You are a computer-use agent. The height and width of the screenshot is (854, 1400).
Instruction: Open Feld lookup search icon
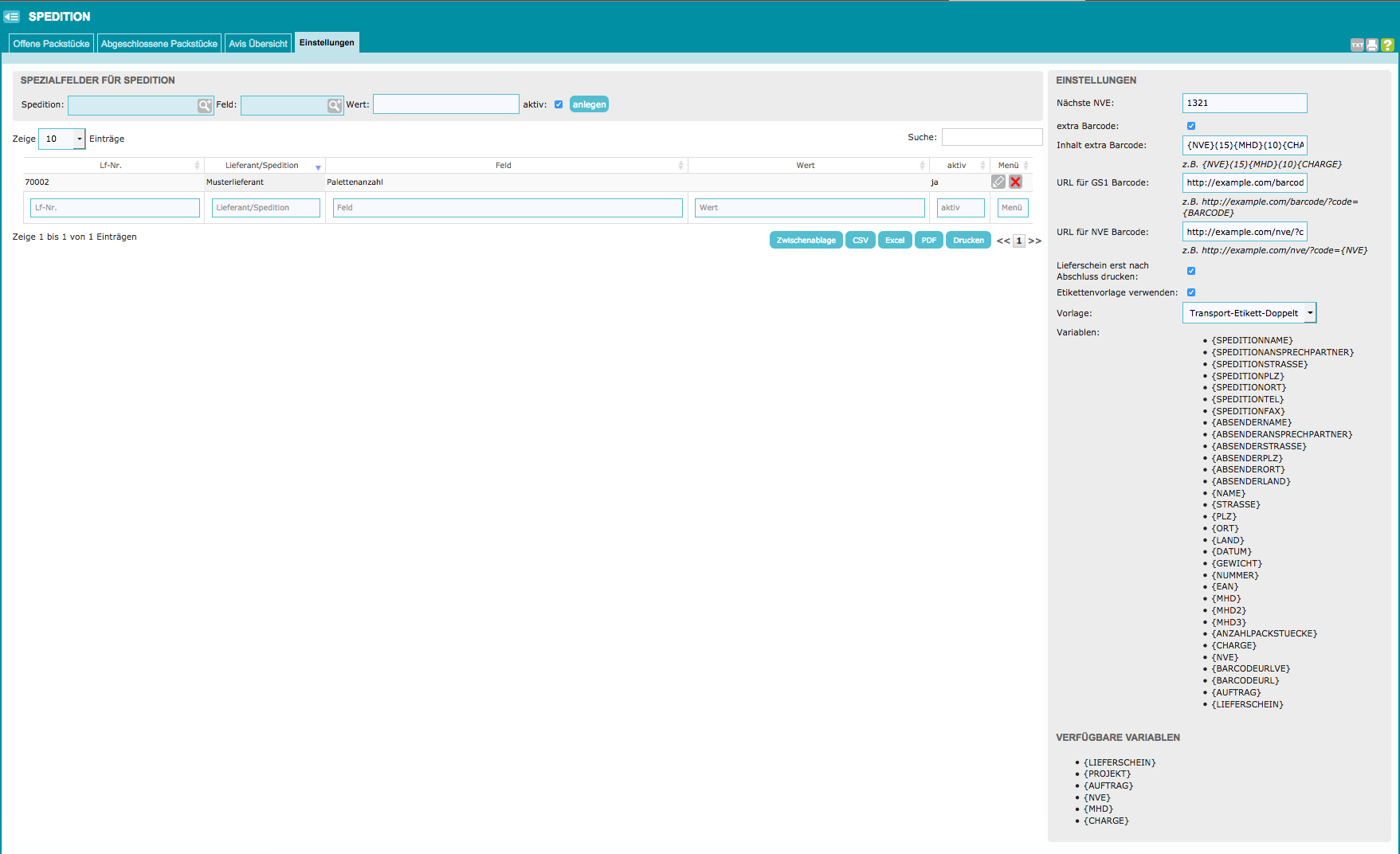pos(335,105)
